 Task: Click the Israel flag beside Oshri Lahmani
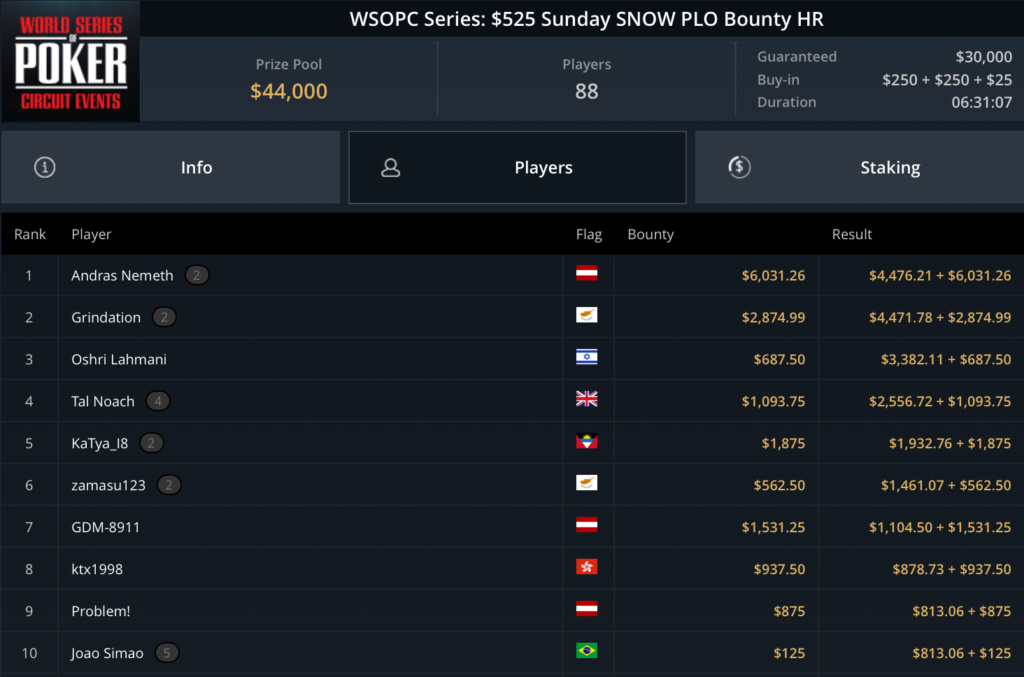(x=587, y=359)
